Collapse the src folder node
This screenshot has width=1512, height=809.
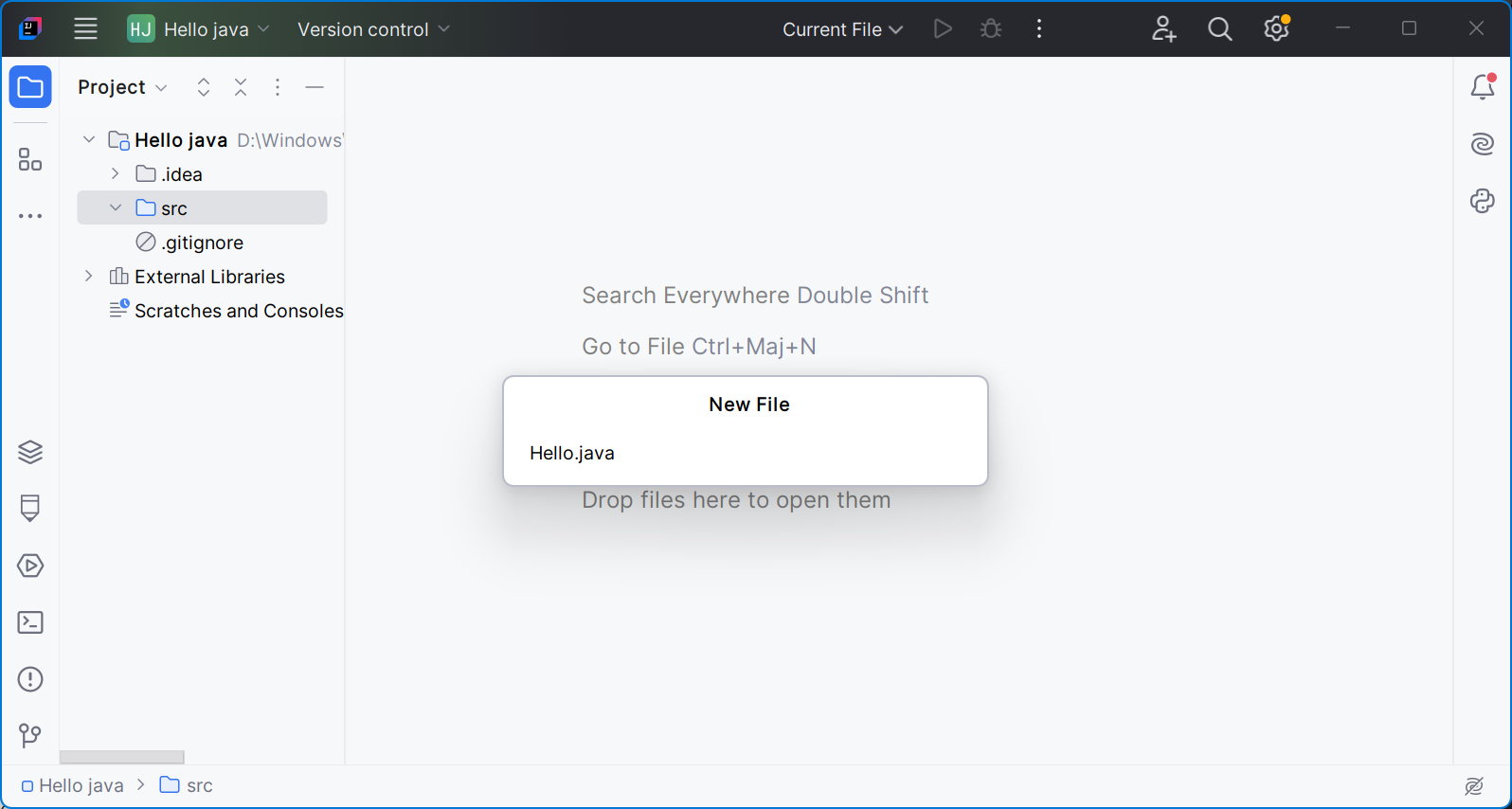(x=116, y=207)
